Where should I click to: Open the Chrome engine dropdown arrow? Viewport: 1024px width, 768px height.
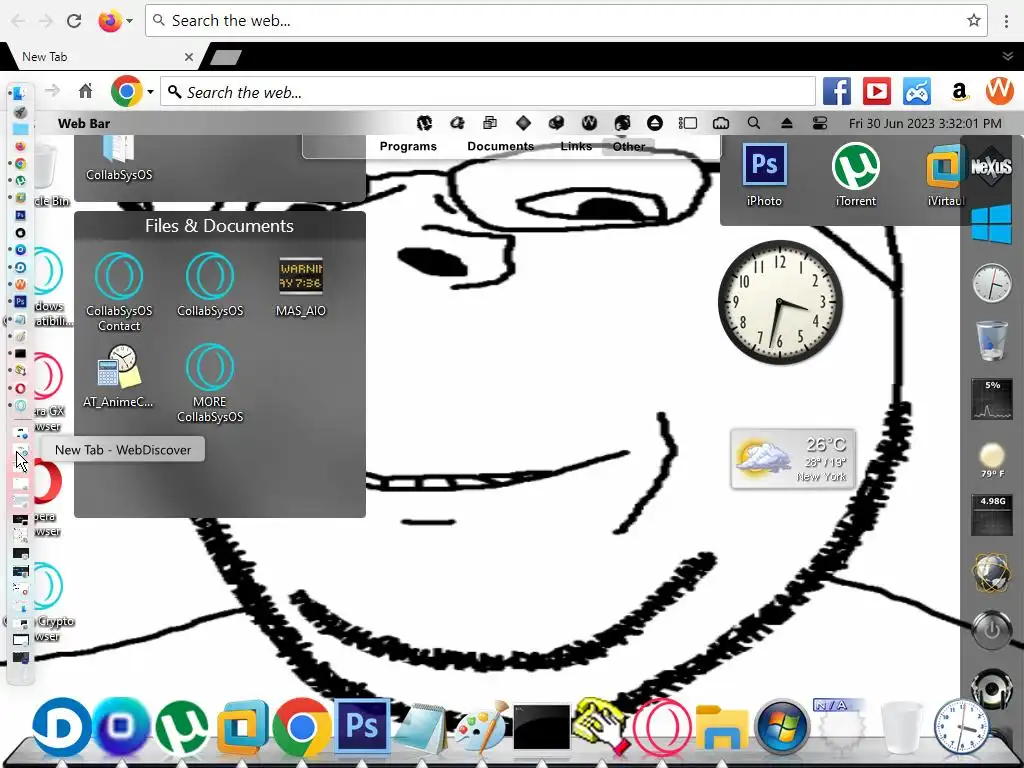tap(150, 92)
